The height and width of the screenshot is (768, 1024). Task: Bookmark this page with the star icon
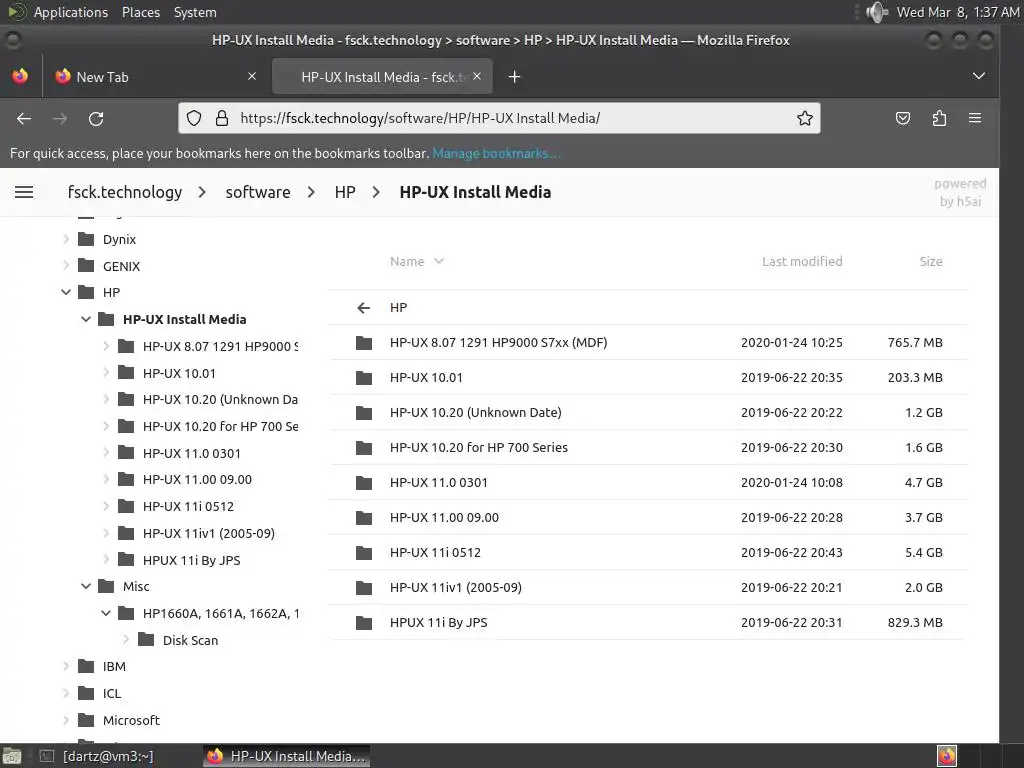coord(805,118)
